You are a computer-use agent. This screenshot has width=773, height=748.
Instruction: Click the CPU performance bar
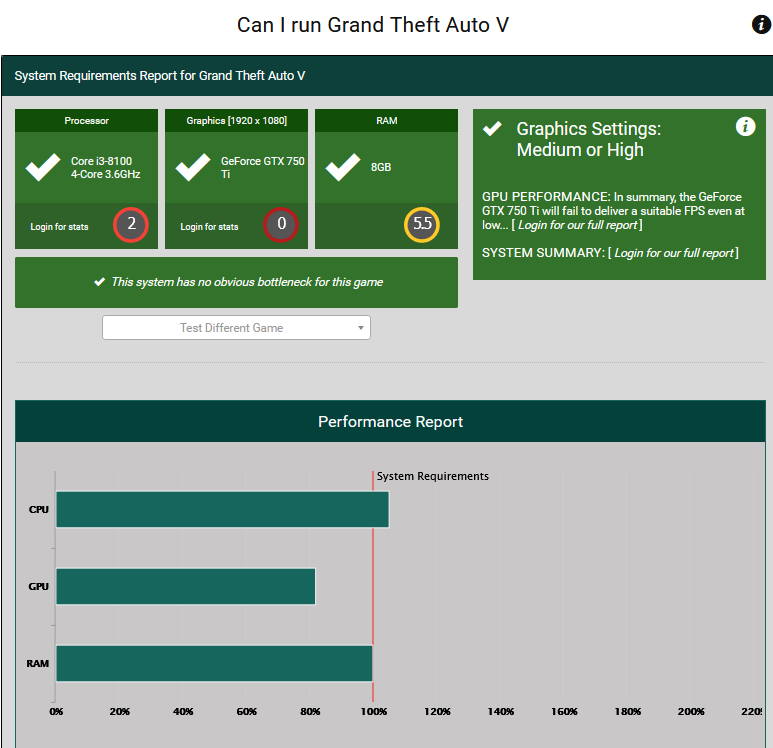222,509
